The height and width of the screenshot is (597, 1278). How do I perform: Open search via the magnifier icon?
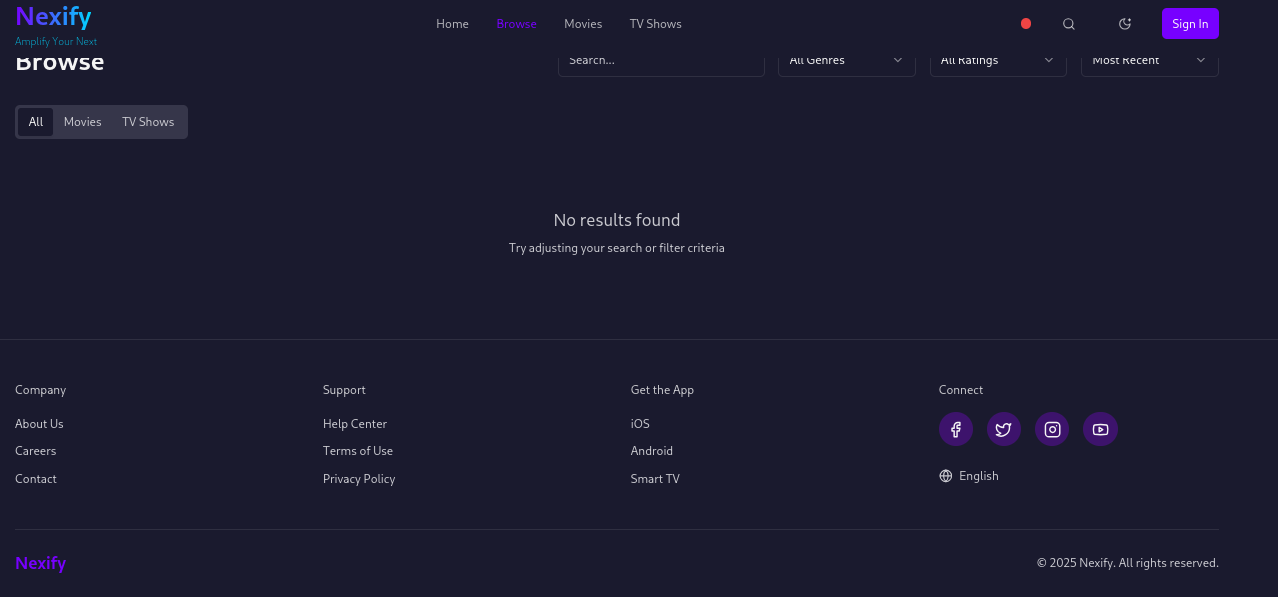coord(1069,24)
